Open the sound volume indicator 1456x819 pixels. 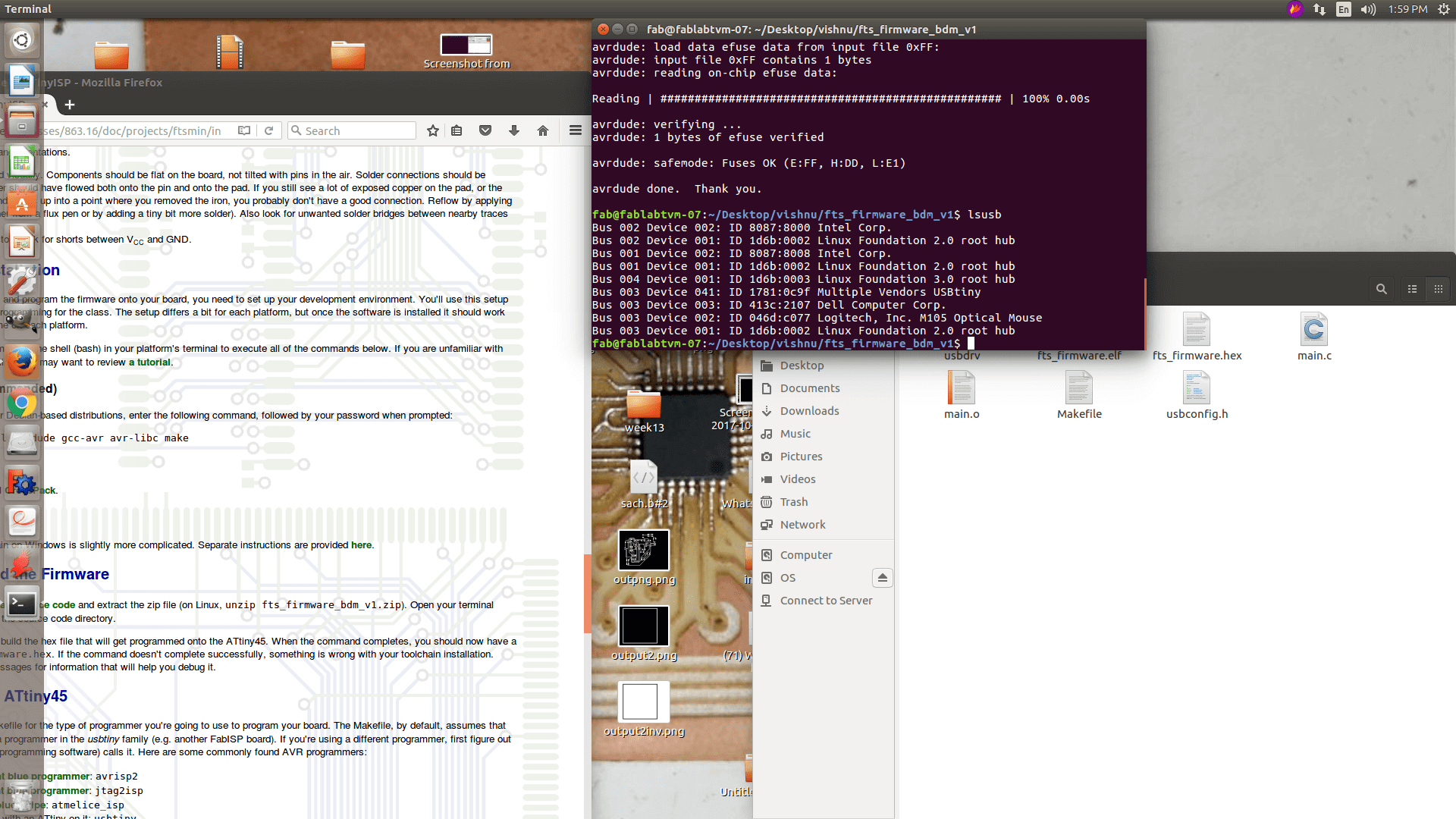click(1368, 9)
